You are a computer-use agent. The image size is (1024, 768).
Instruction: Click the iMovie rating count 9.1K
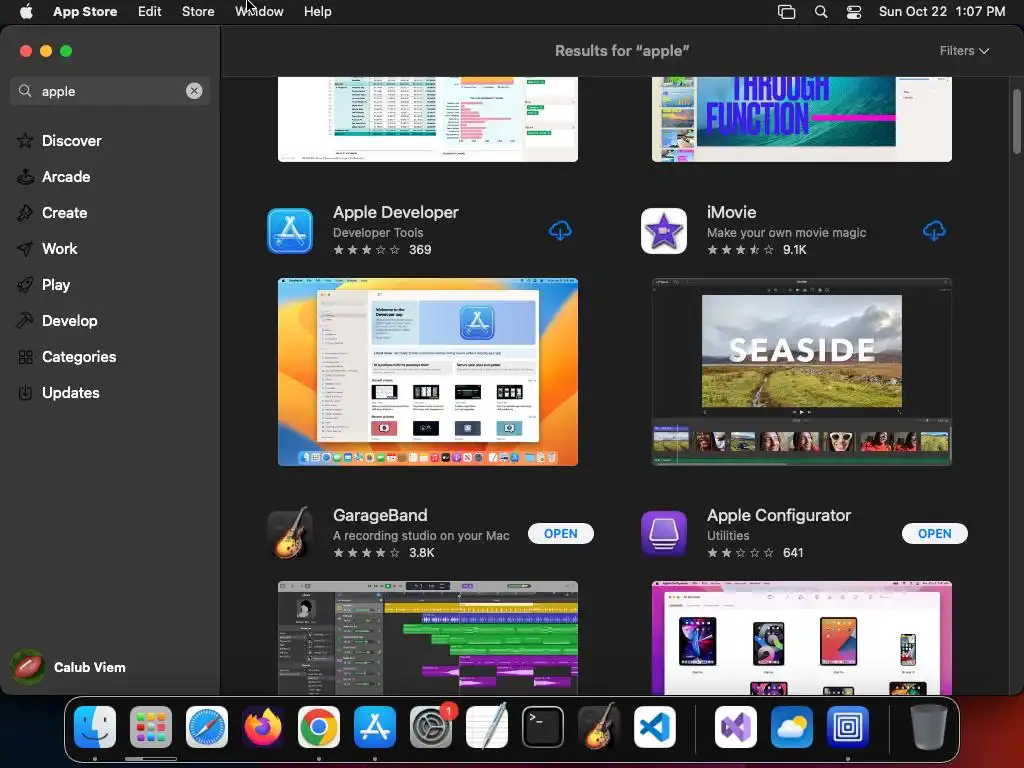tap(794, 249)
